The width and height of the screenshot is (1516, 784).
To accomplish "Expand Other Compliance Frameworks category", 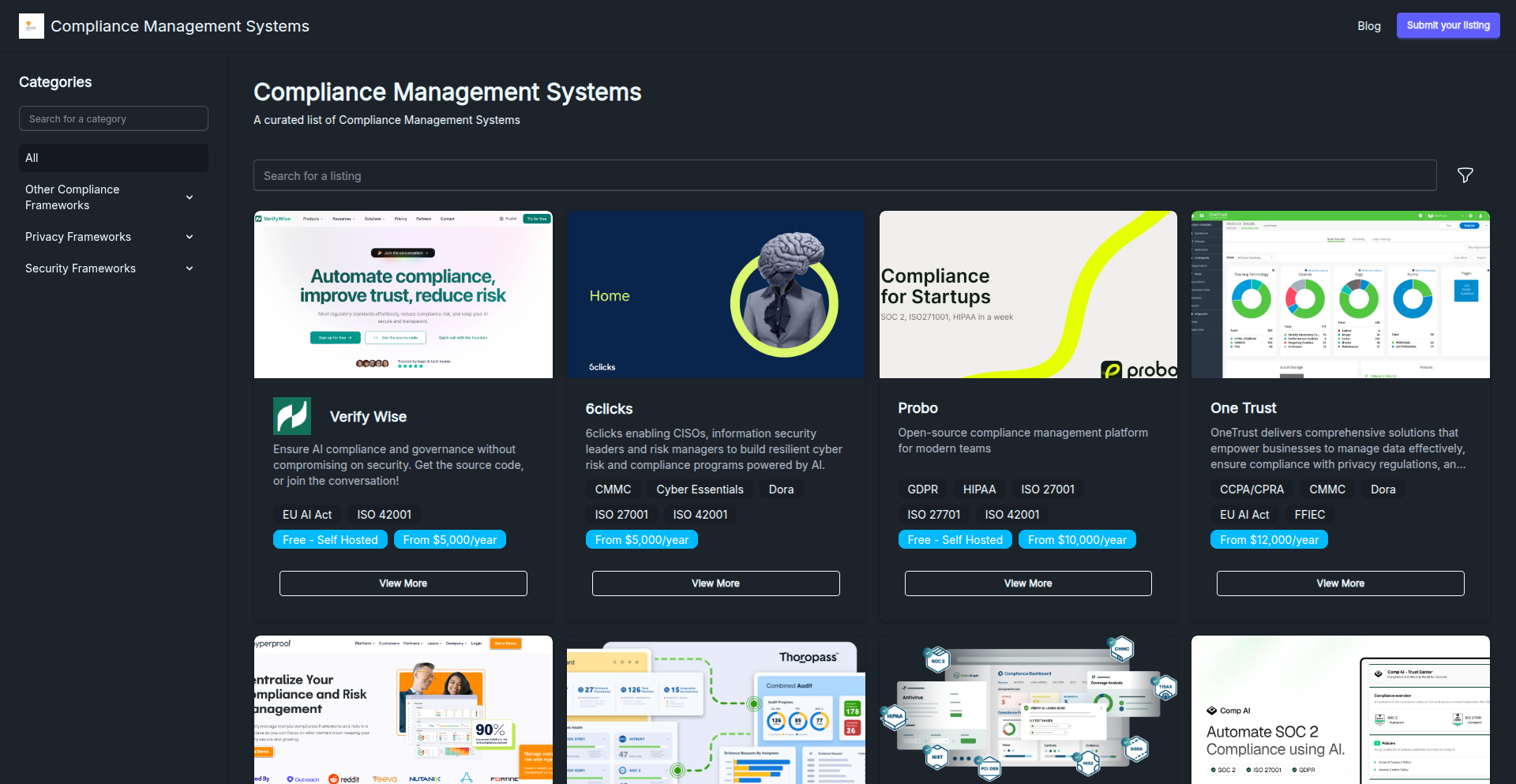I will tap(114, 197).
